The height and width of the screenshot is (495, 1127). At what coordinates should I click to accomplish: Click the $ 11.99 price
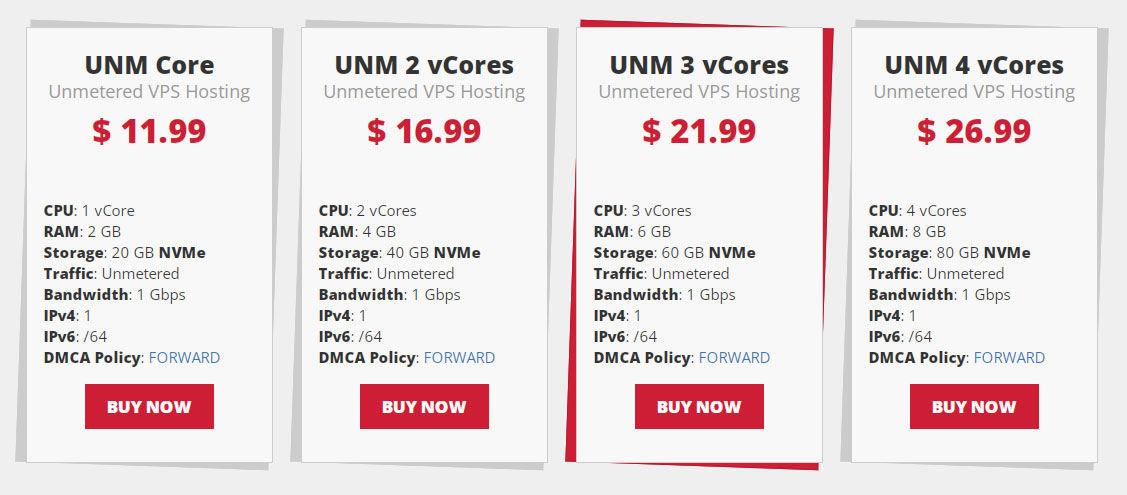[x=150, y=131]
